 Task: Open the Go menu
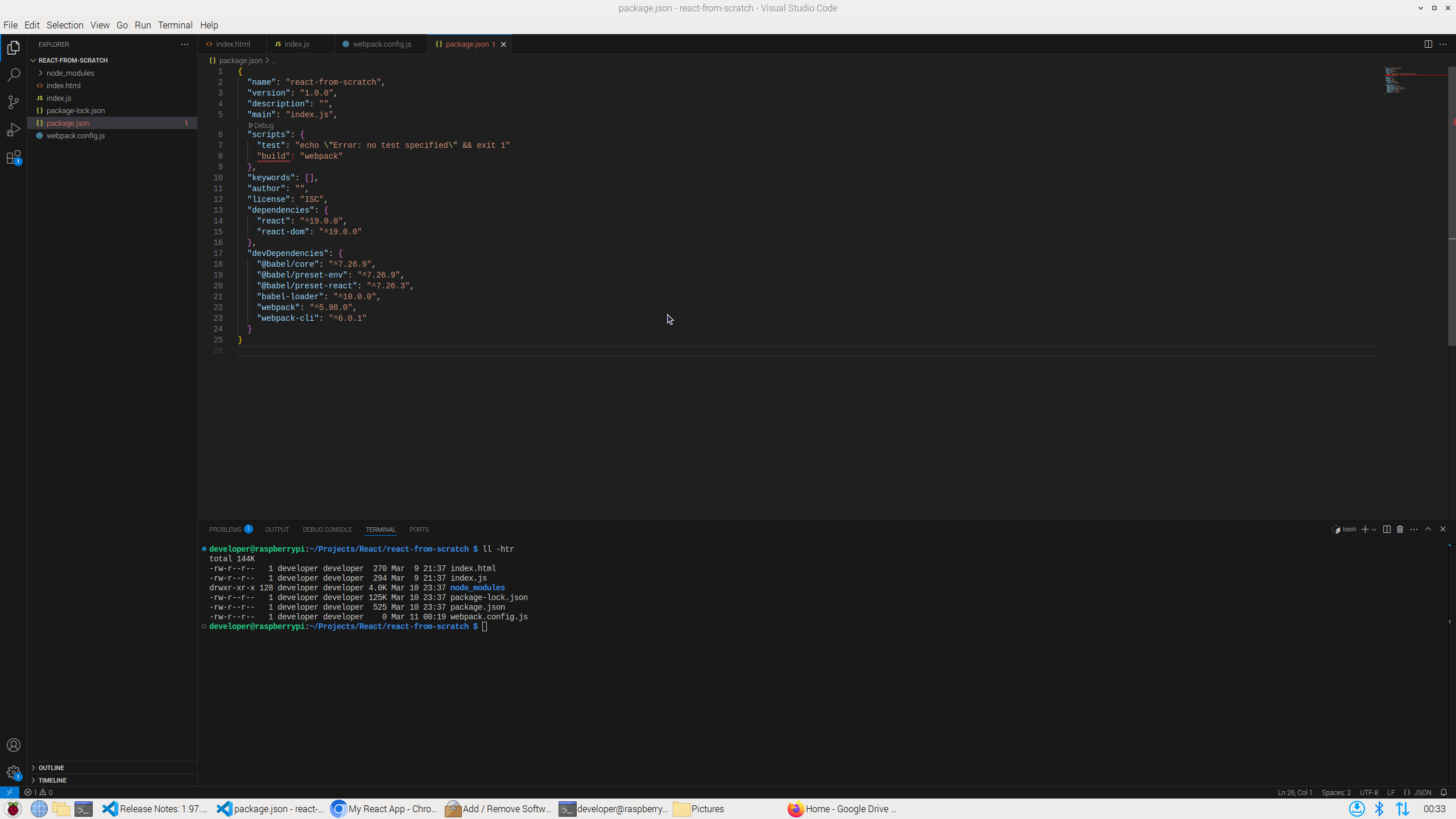(x=122, y=25)
